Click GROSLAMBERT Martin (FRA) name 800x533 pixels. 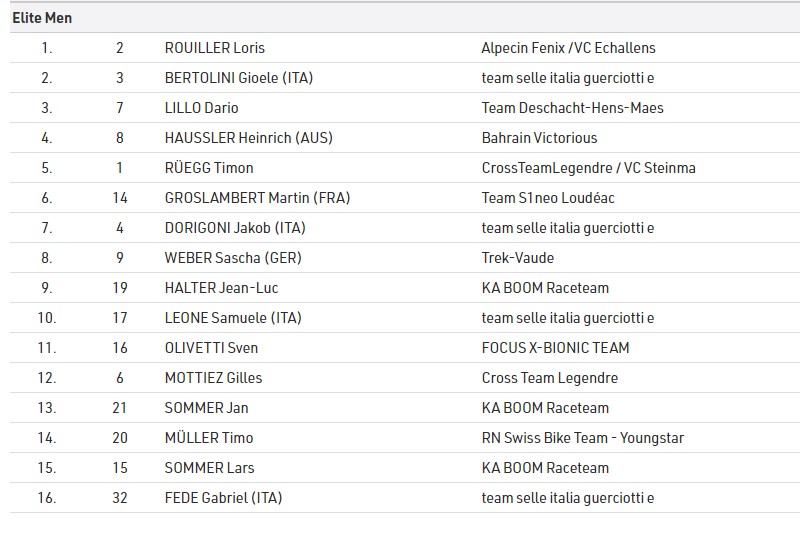(258, 198)
